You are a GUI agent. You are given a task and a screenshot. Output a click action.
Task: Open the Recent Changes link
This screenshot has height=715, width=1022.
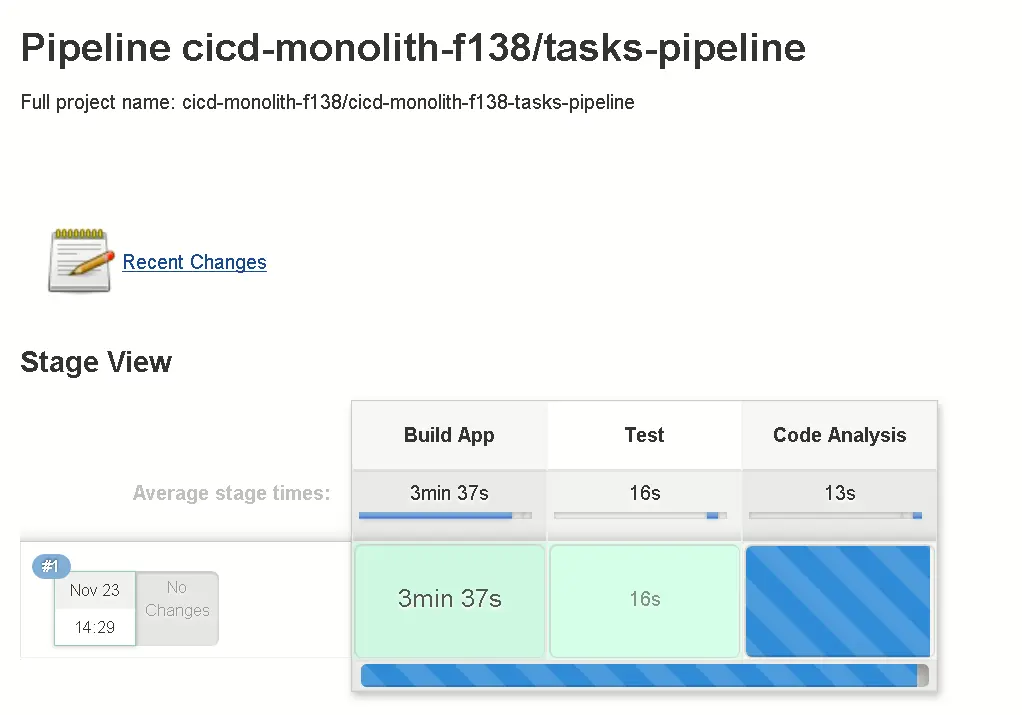point(194,262)
